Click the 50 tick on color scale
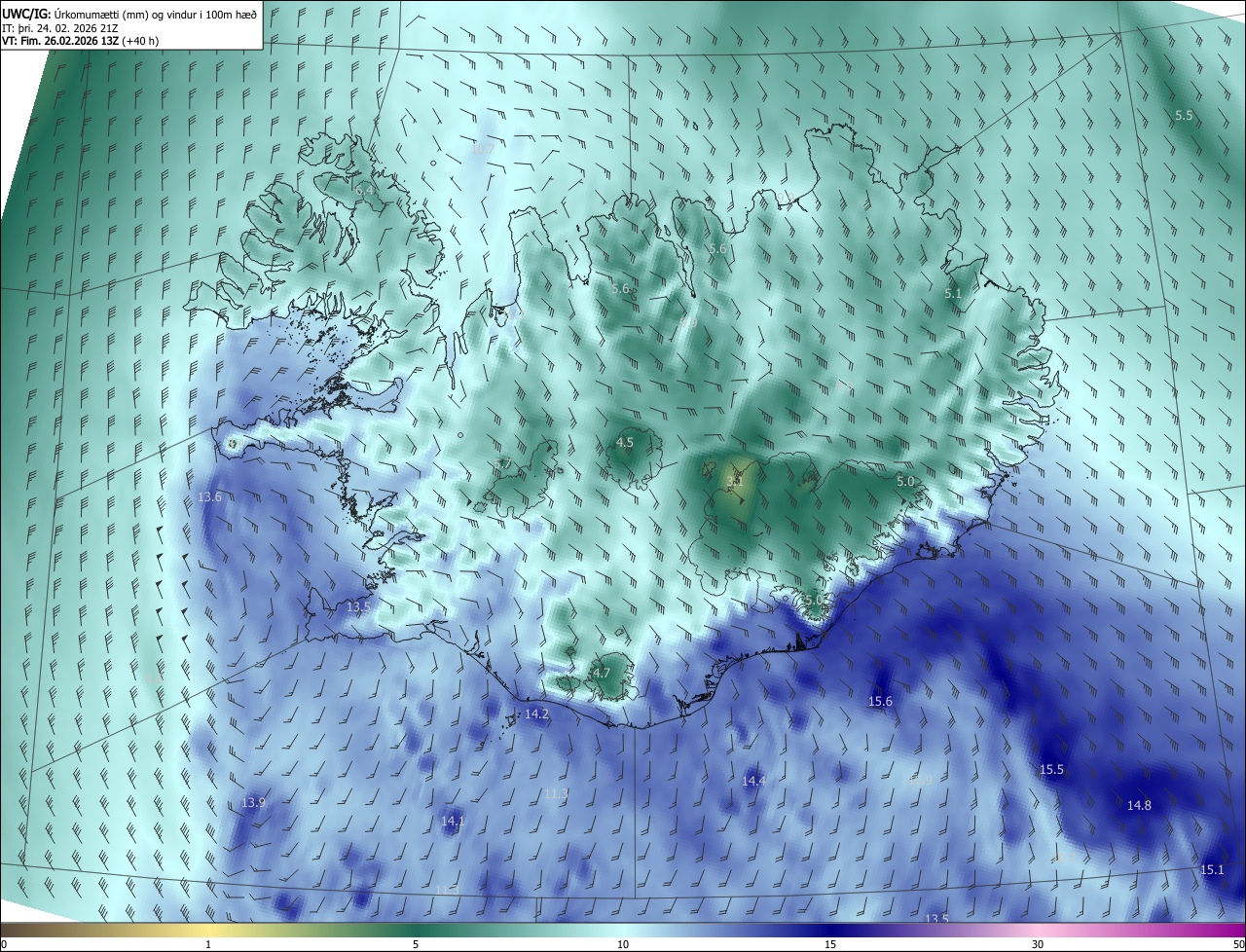Screen dimensions: 1246x952 click(x=1238, y=944)
